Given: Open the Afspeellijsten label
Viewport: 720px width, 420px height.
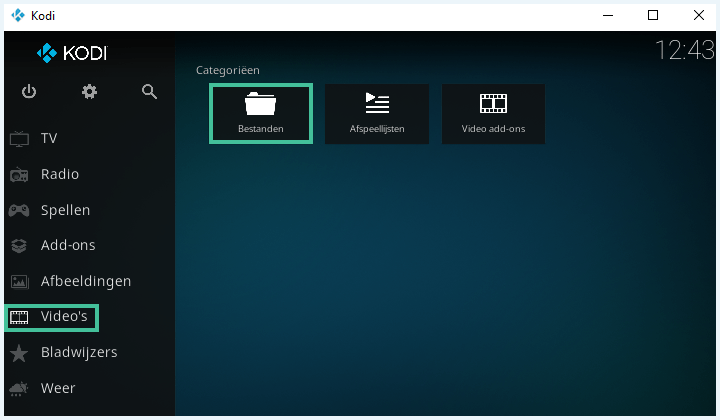Looking at the screenshot, I should (x=377, y=129).
